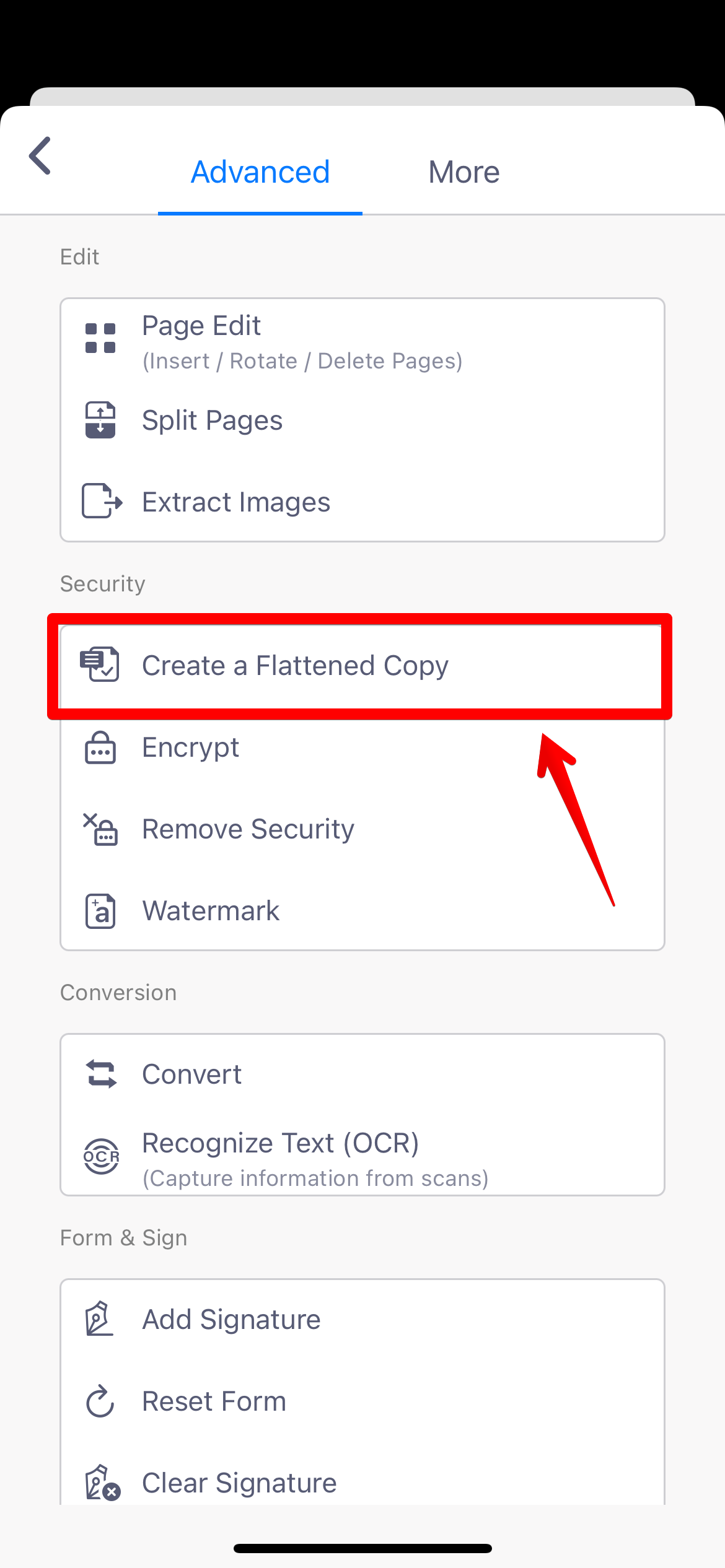Choose Create a Flattened Copy
This screenshot has width=725, height=1568.
point(362,666)
